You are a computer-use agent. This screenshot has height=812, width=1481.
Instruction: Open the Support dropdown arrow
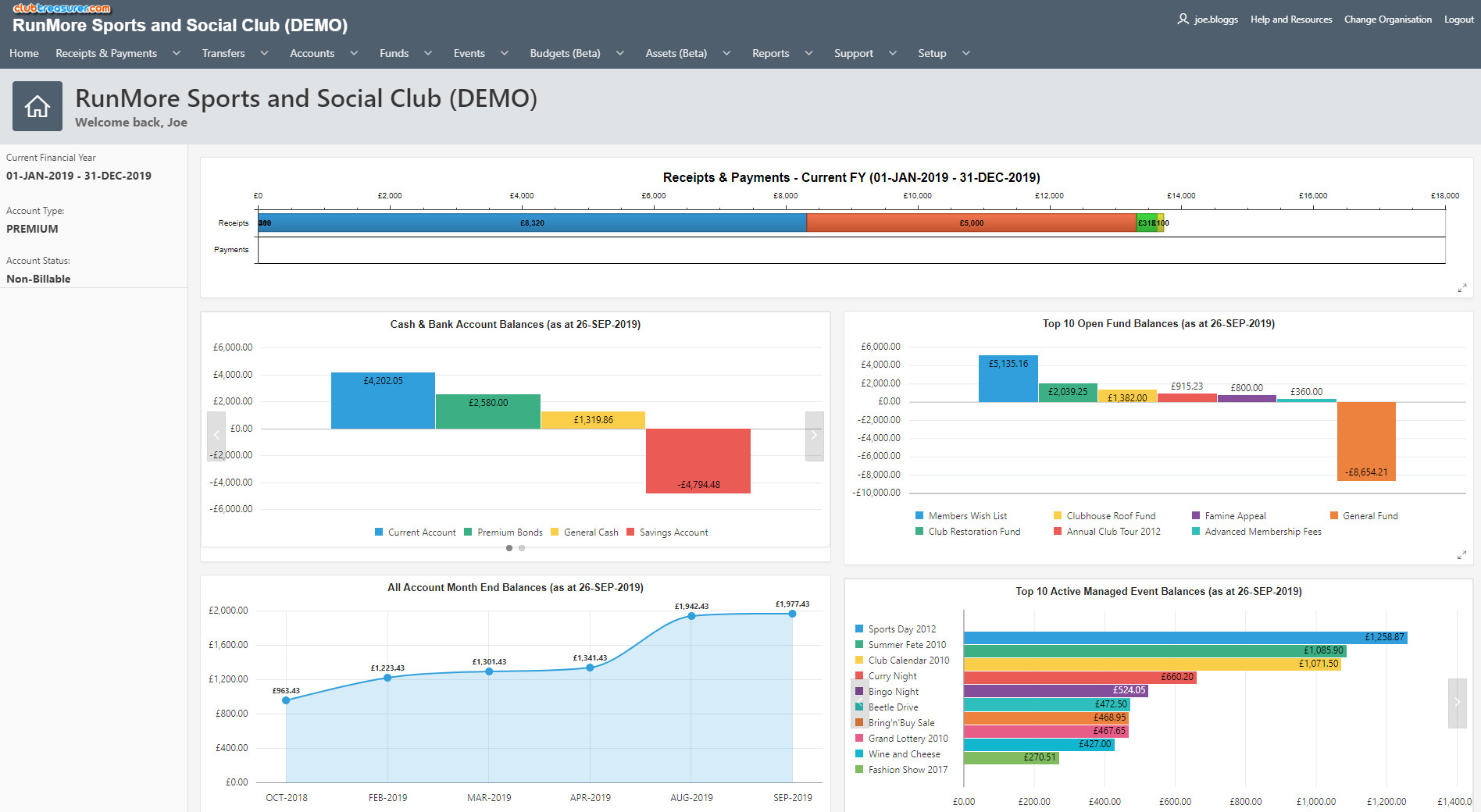(x=893, y=53)
